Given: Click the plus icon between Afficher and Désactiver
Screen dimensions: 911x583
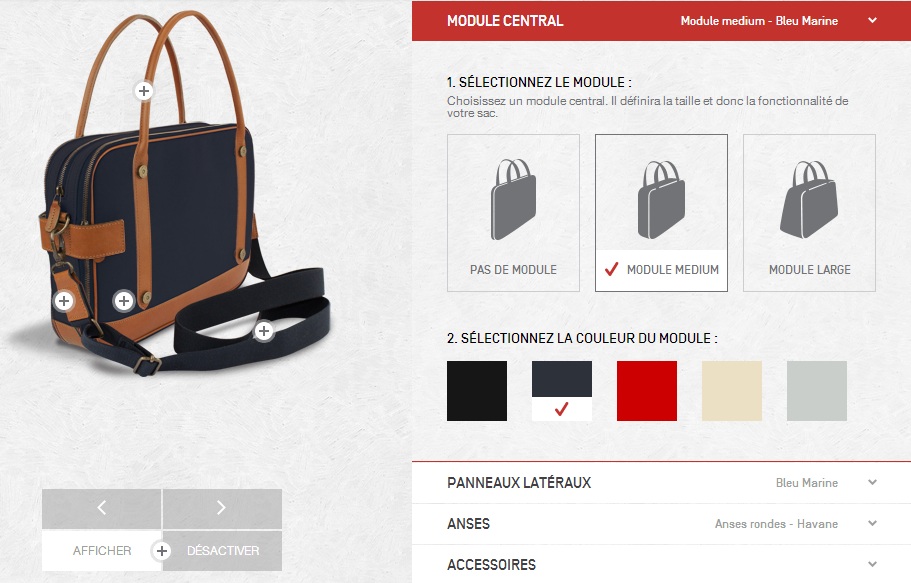Looking at the screenshot, I should [162, 550].
